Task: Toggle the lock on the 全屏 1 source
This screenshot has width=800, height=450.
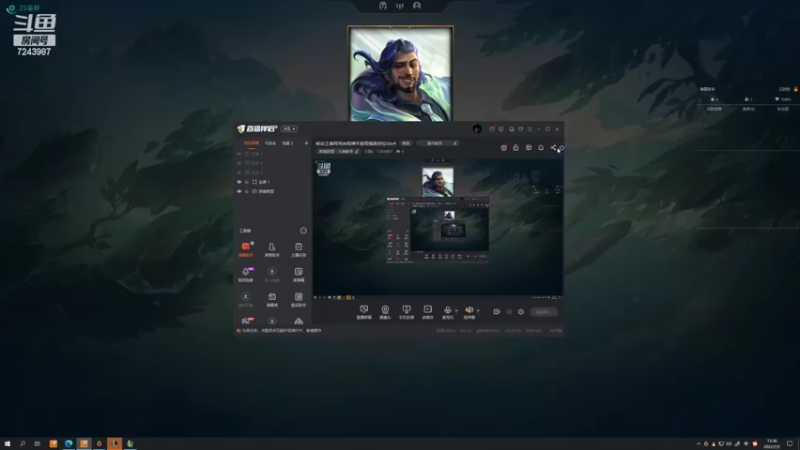Action: [246, 182]
